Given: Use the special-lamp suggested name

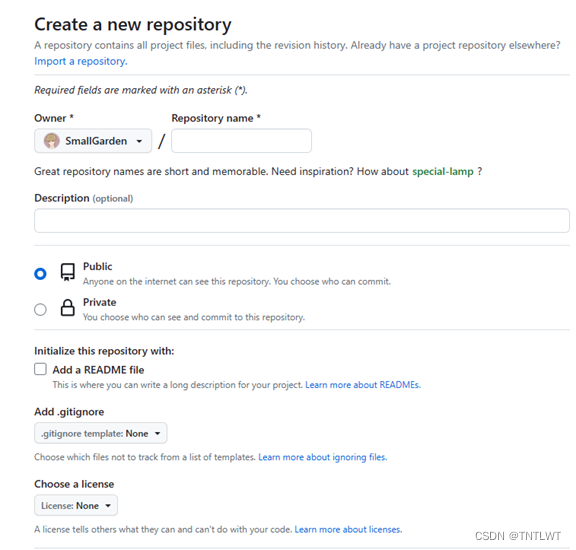Looking at the screenshot, I should pos(443,172).
